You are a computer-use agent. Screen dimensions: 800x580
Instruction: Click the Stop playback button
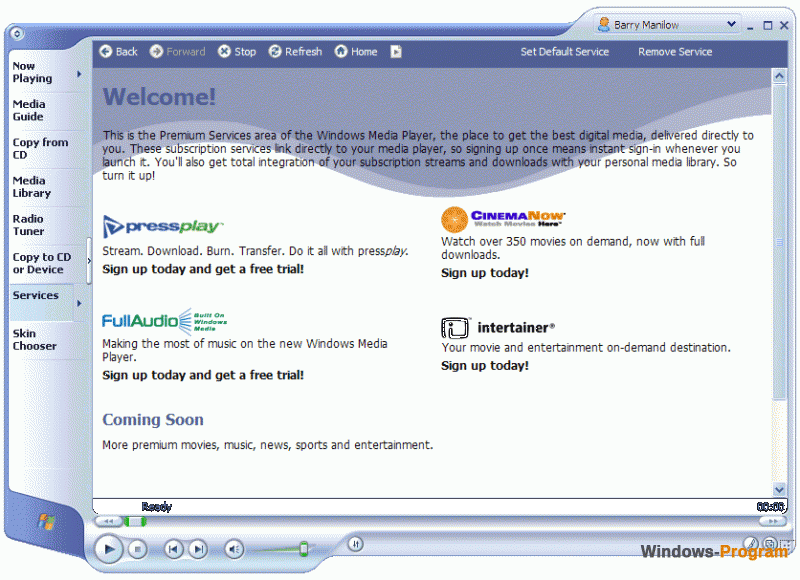click(137, 549)
